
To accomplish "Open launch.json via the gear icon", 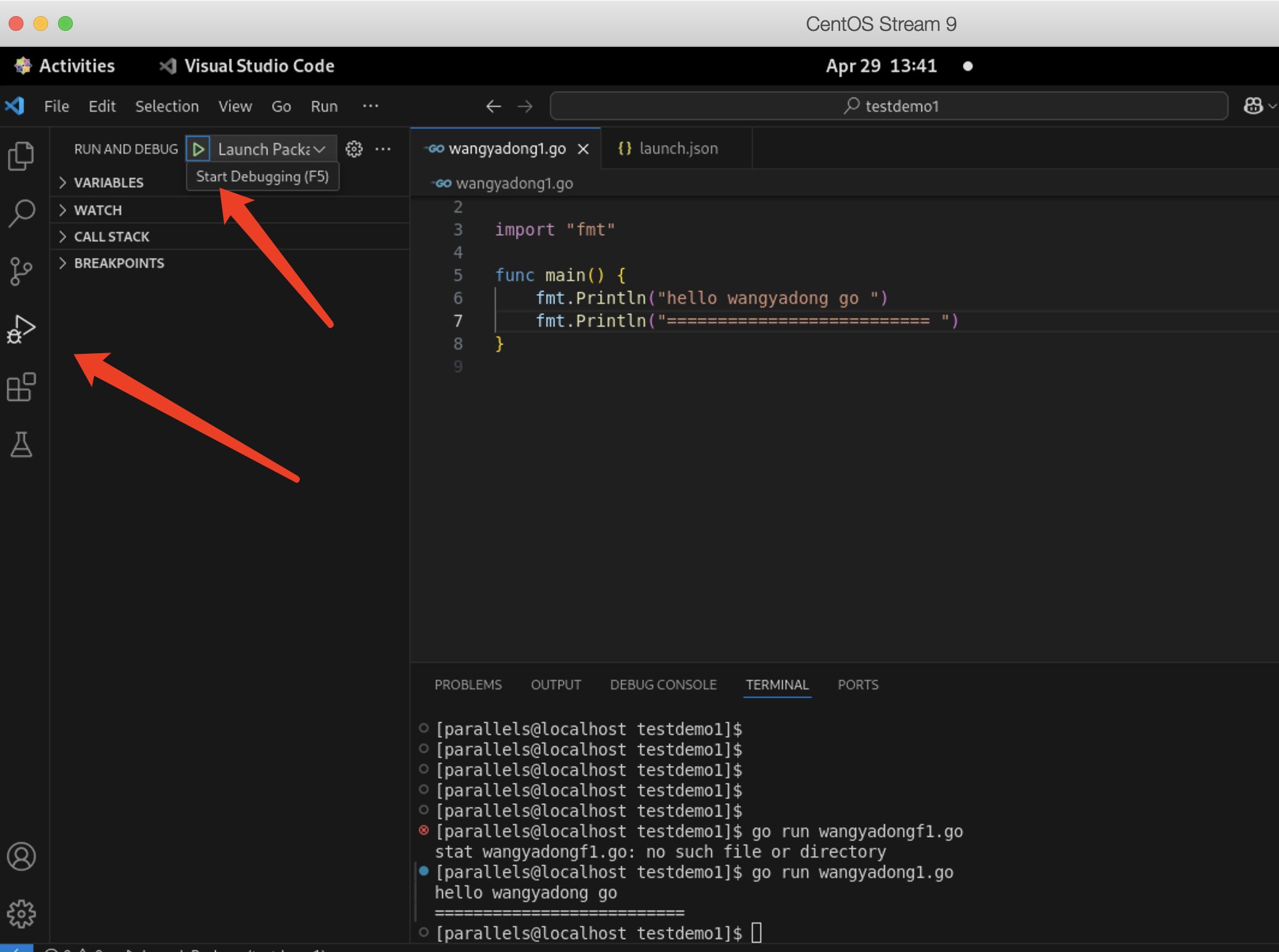I will pyautogui.click(x=354, y=148).
